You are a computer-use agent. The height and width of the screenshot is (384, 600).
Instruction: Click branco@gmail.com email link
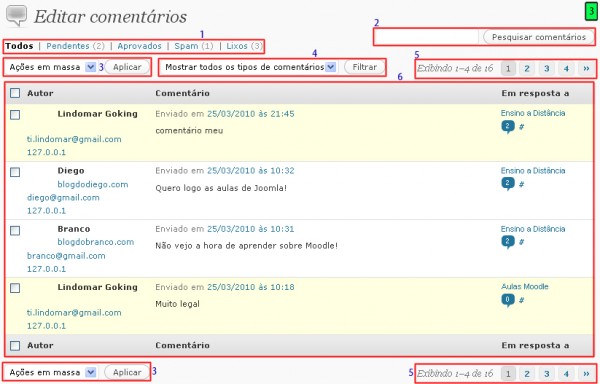tap(66, 256)
